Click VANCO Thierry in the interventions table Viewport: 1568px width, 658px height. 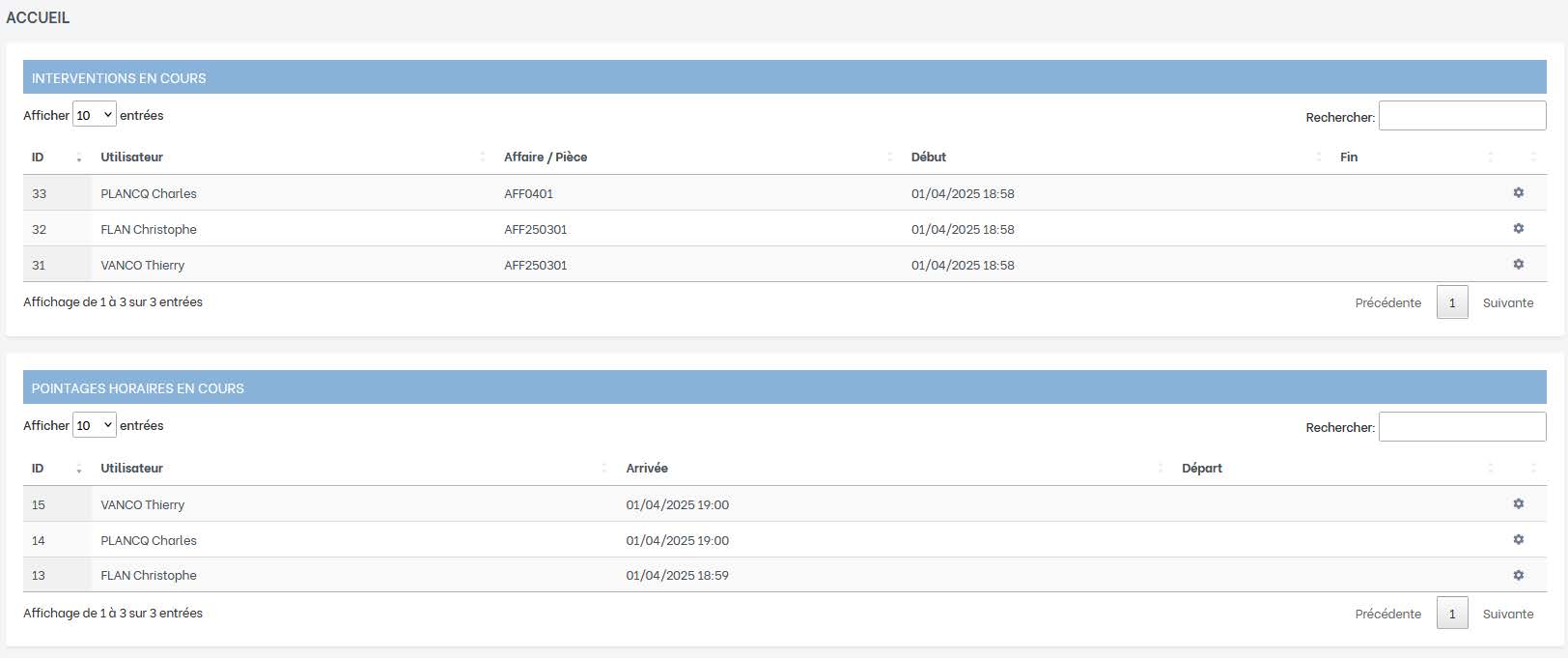142,265
